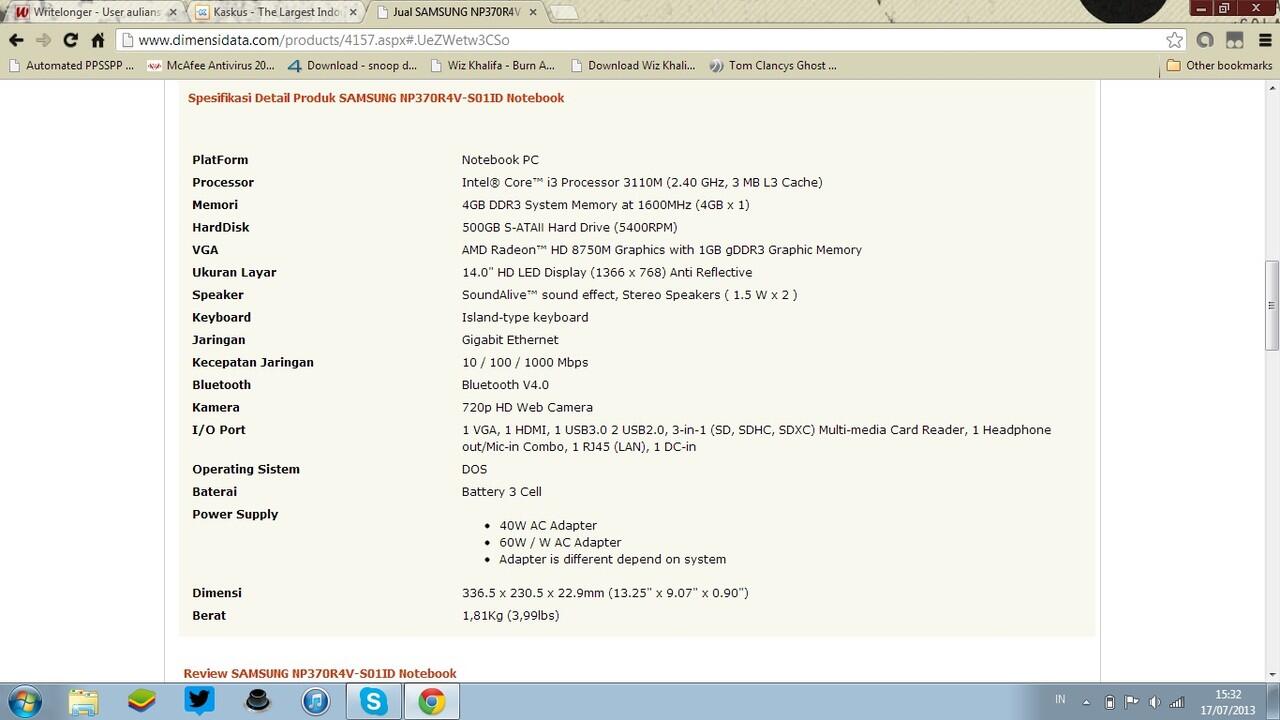Viewport: 1280px width, 720px height.
Task: Open the McAfee Antivirus bookmark
Action: [211, 66]
